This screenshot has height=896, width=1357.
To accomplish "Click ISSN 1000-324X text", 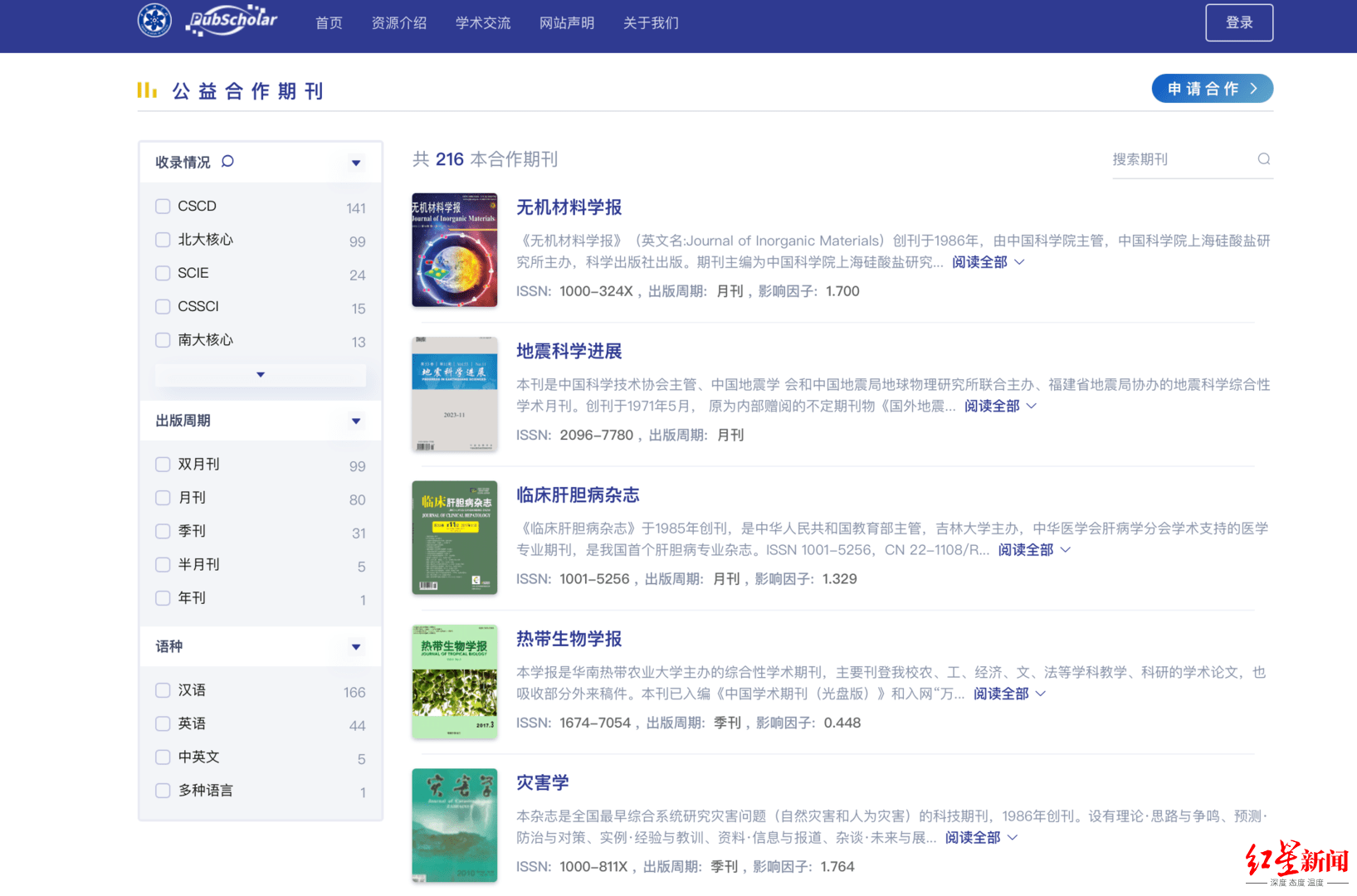I will click(574, 291).
